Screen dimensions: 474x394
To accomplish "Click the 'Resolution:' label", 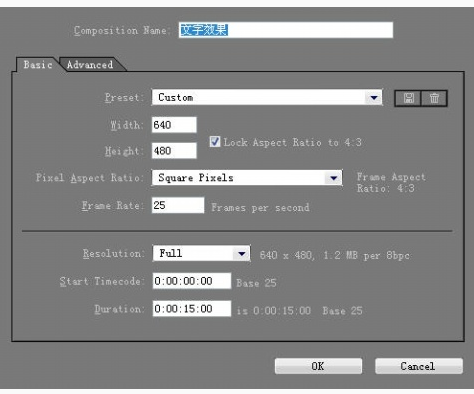I will (113, 254).
